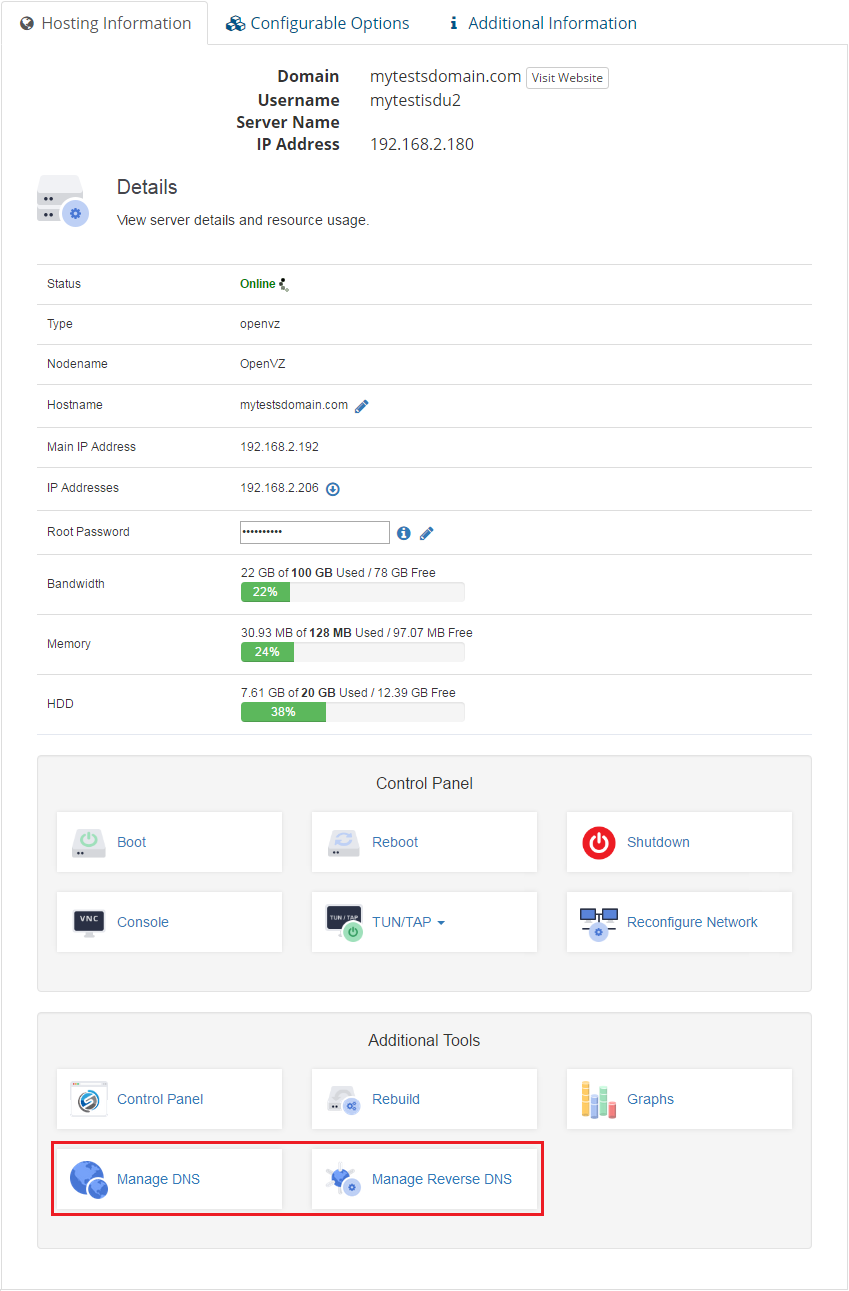Click the Nodename value OpenVZ

click(263, 364)
